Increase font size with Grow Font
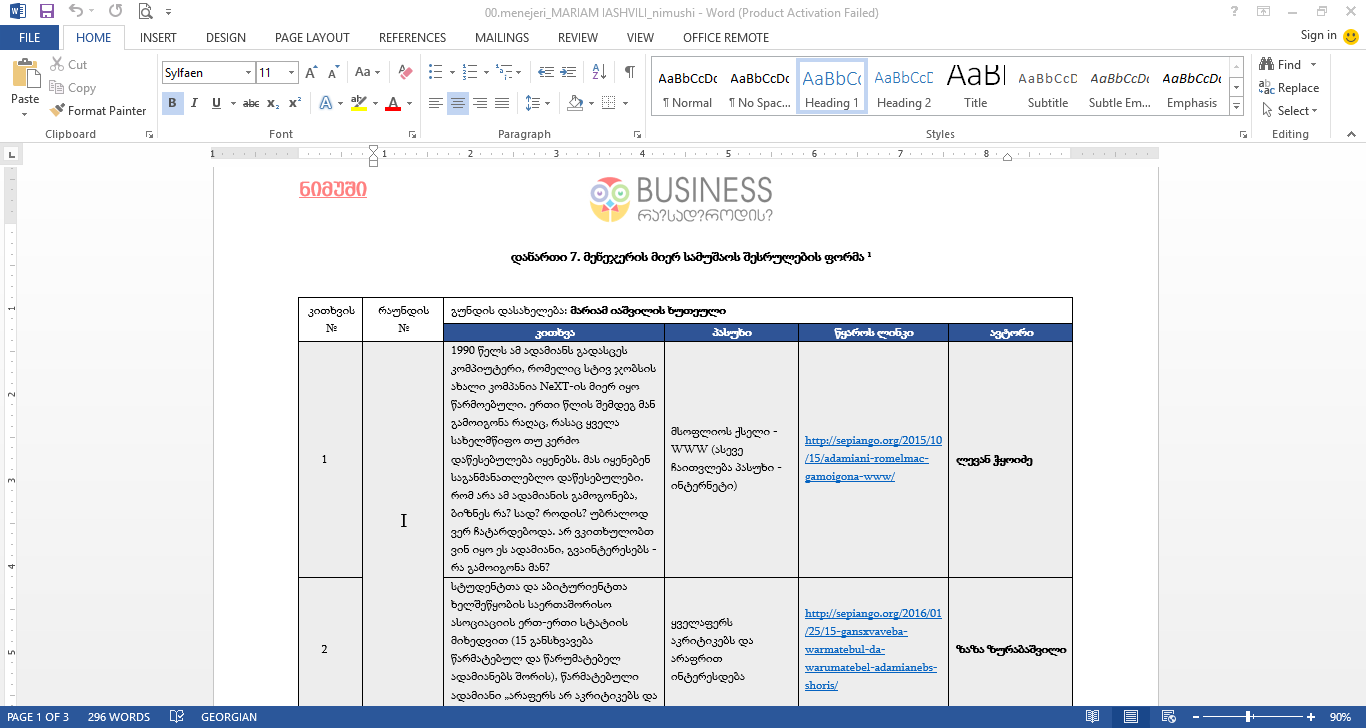 point(311,72)
